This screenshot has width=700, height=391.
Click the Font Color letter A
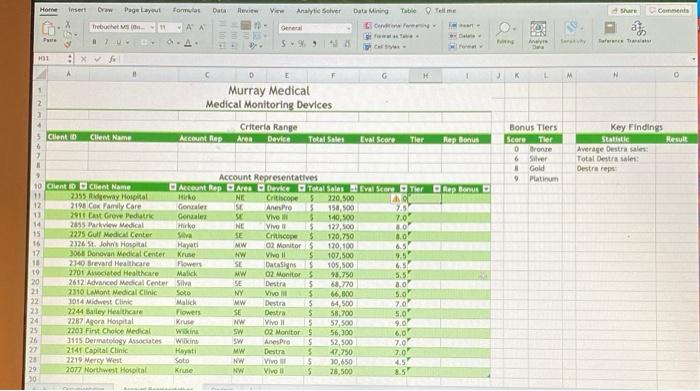188,43
